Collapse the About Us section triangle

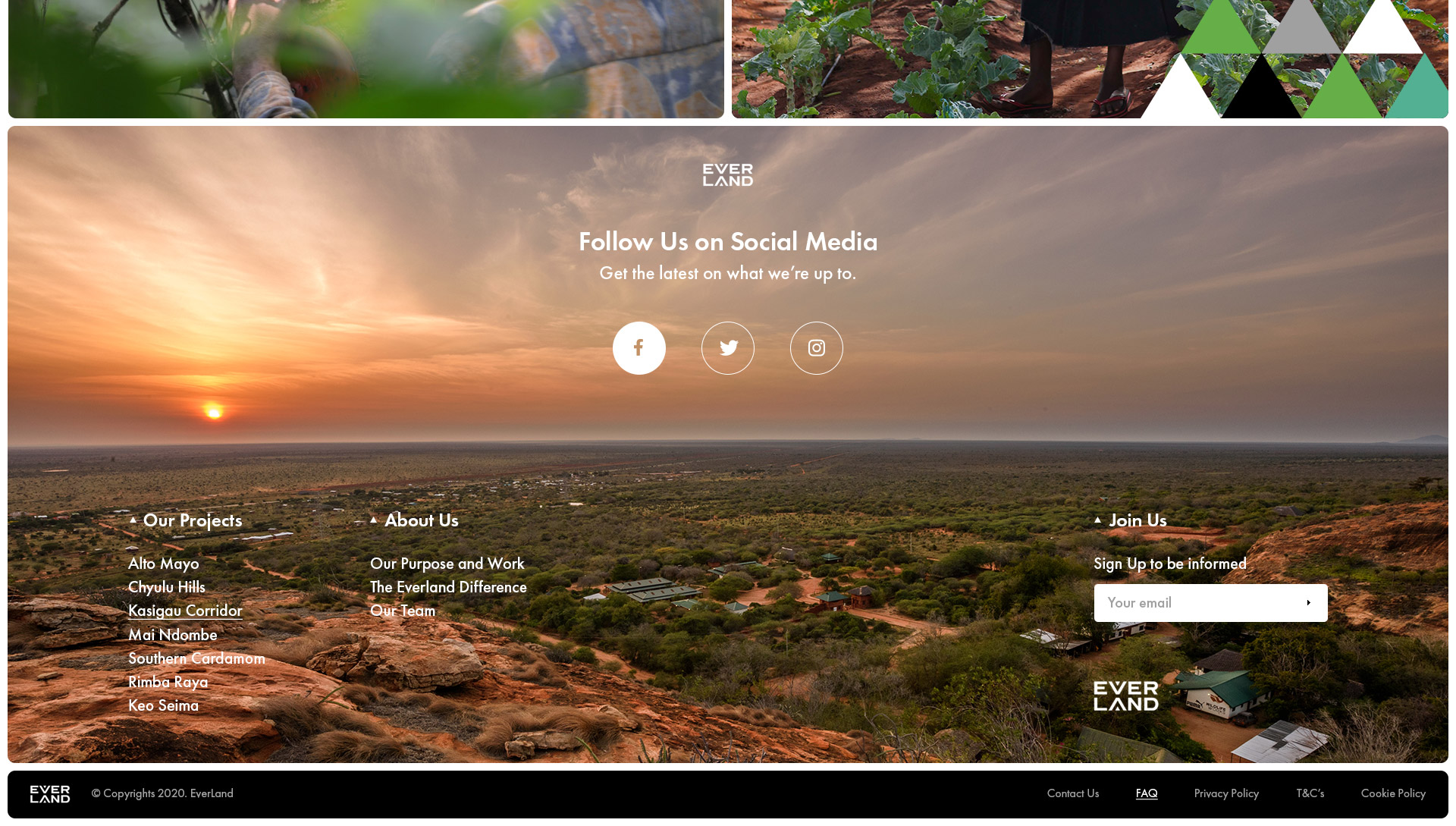tap(374, 520)
